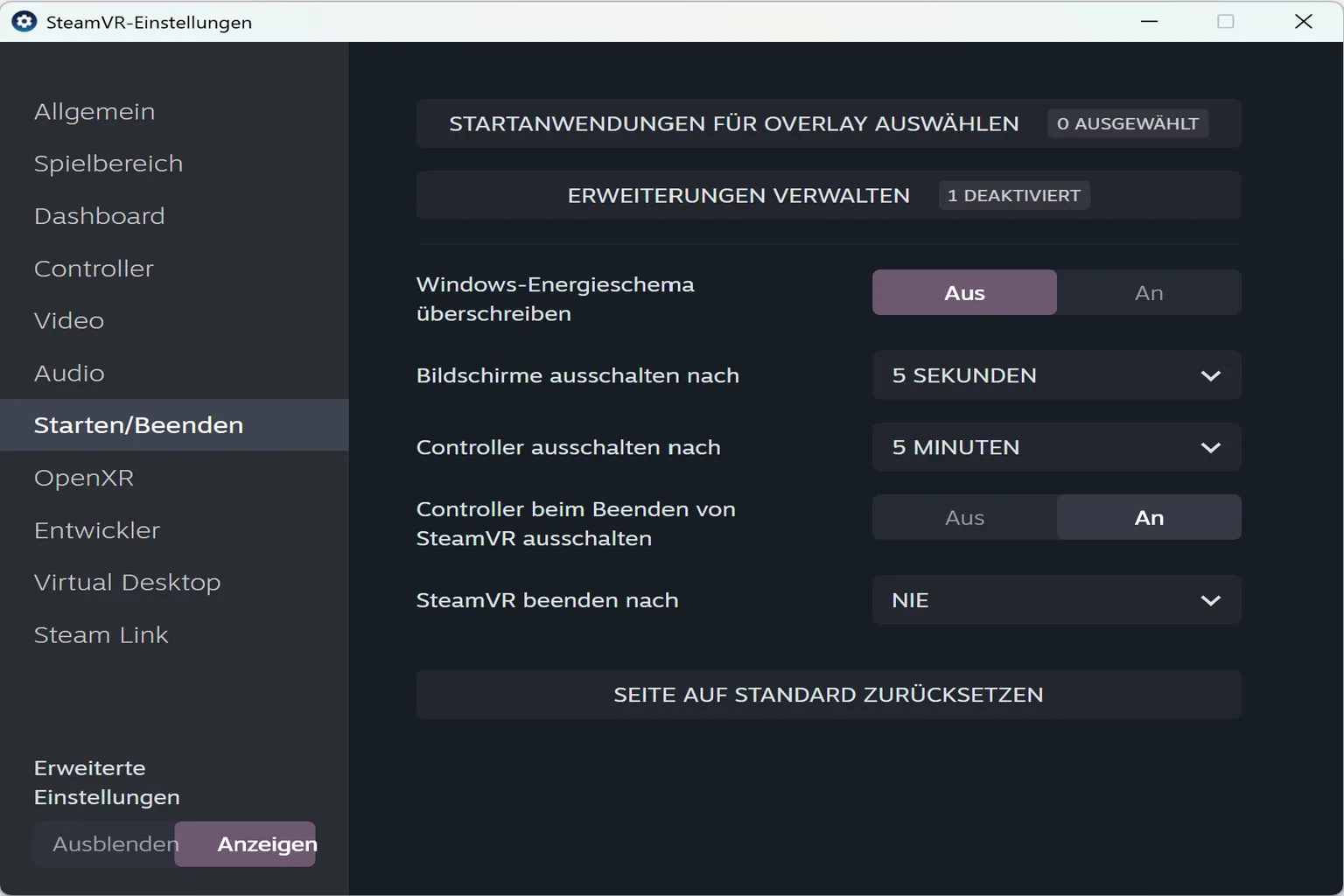Open Erweiterungen verwalten
The width and height of the screenshot is (1344, 896).
pos(829,195)
